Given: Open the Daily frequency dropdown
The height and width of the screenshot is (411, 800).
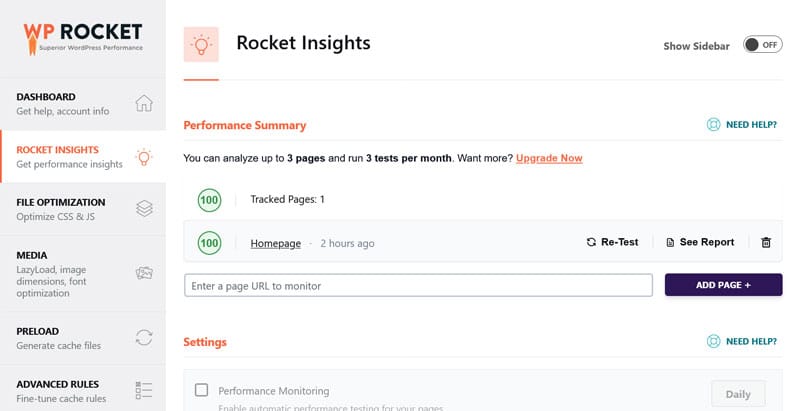Looking at the screenshot, I should 737,392.
